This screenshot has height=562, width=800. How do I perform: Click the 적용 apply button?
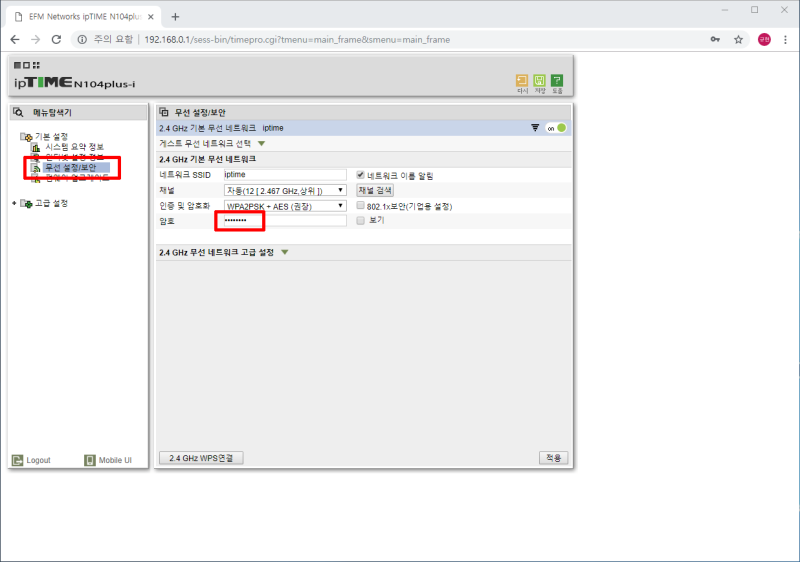click(554, 458)
